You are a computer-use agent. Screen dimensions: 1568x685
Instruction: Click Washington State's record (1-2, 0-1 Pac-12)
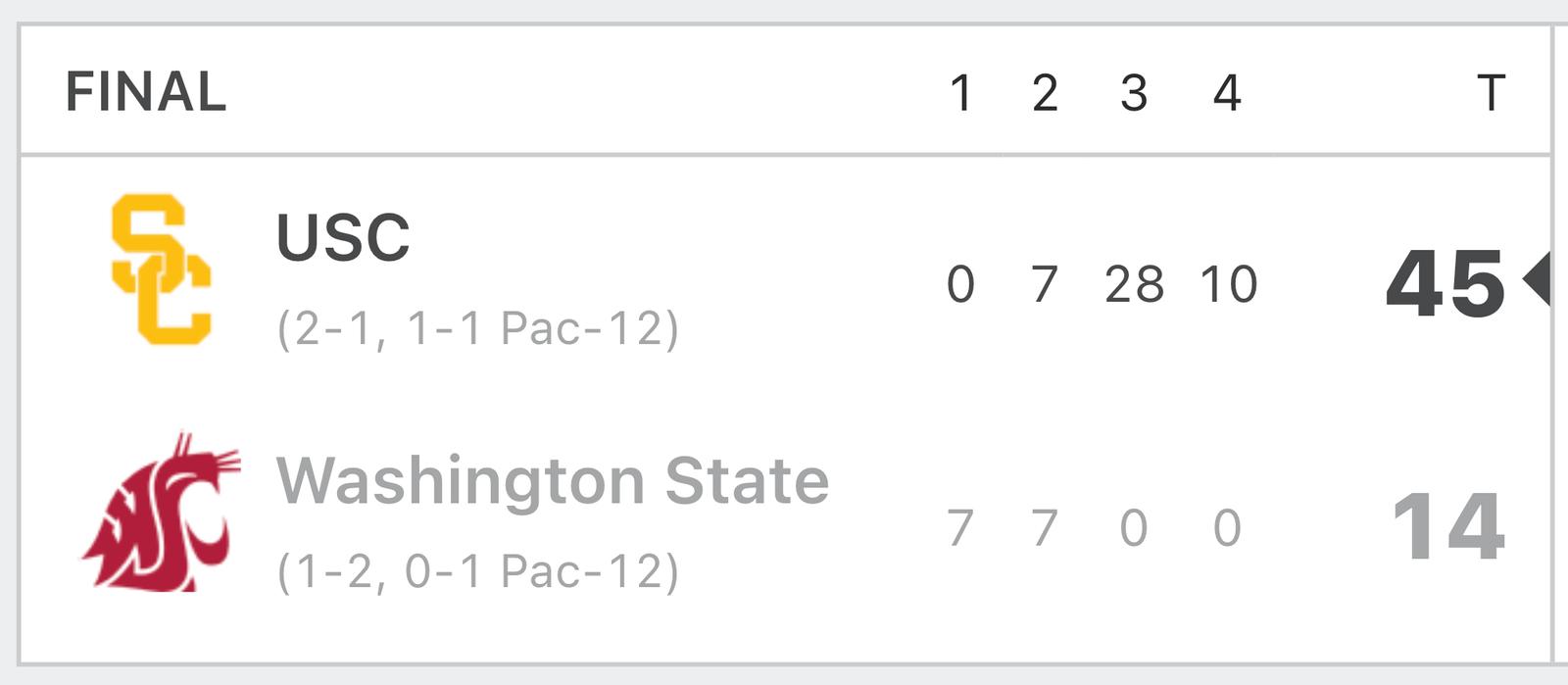pyautogui.click(x=478, y=572)
